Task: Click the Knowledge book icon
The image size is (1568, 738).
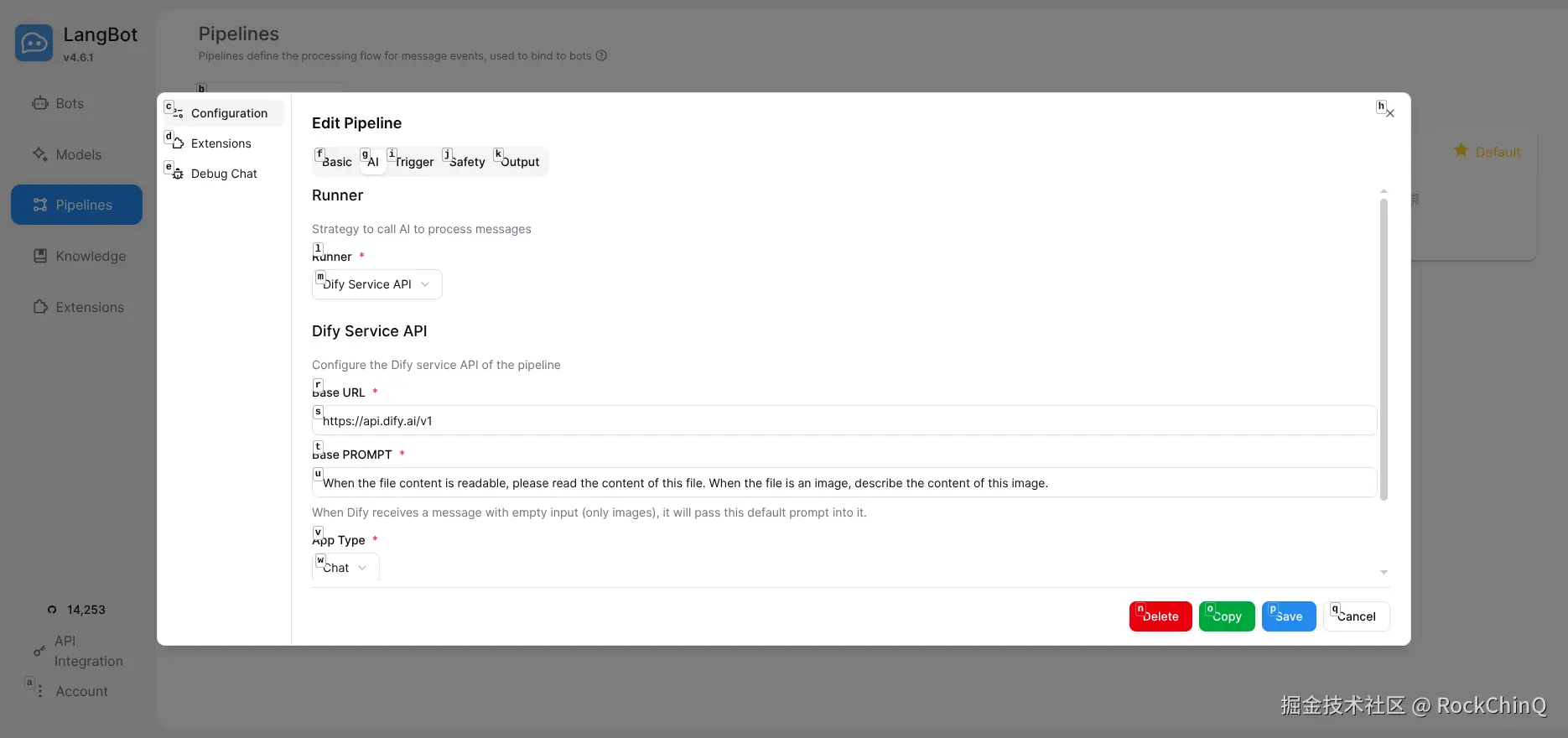Action: click(40, 256)
